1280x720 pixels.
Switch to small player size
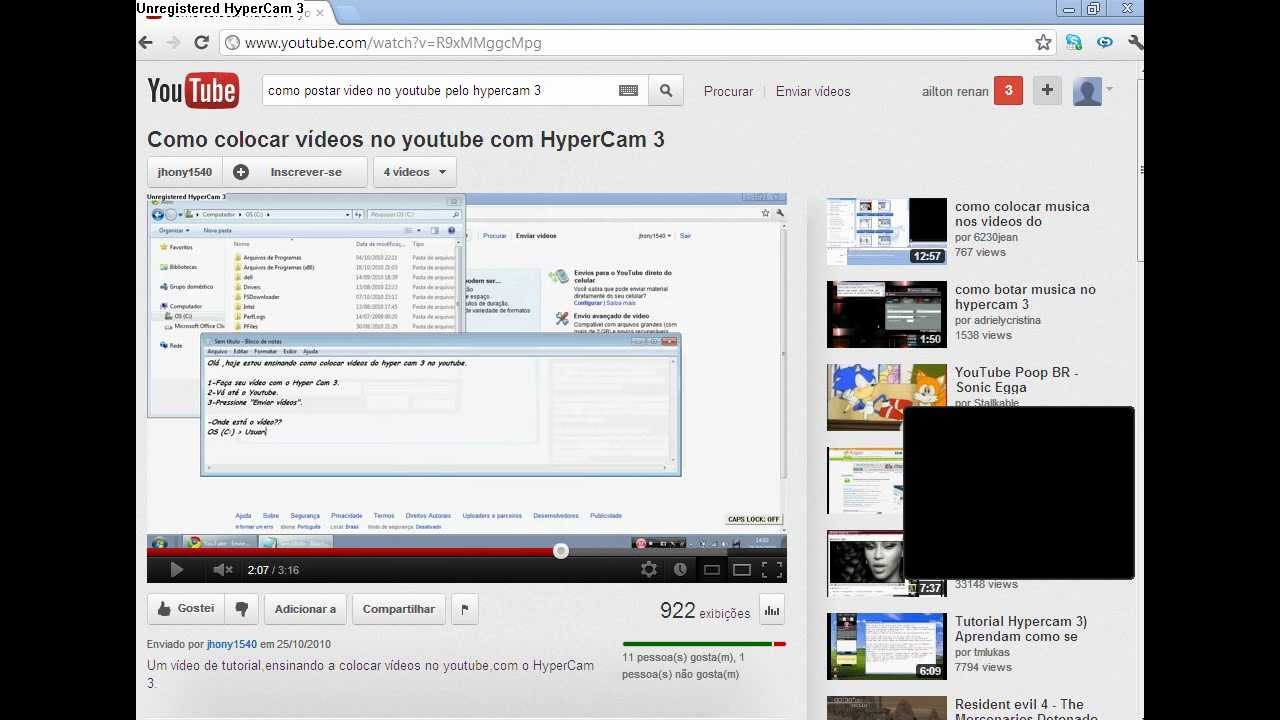[x=711, y=570]
